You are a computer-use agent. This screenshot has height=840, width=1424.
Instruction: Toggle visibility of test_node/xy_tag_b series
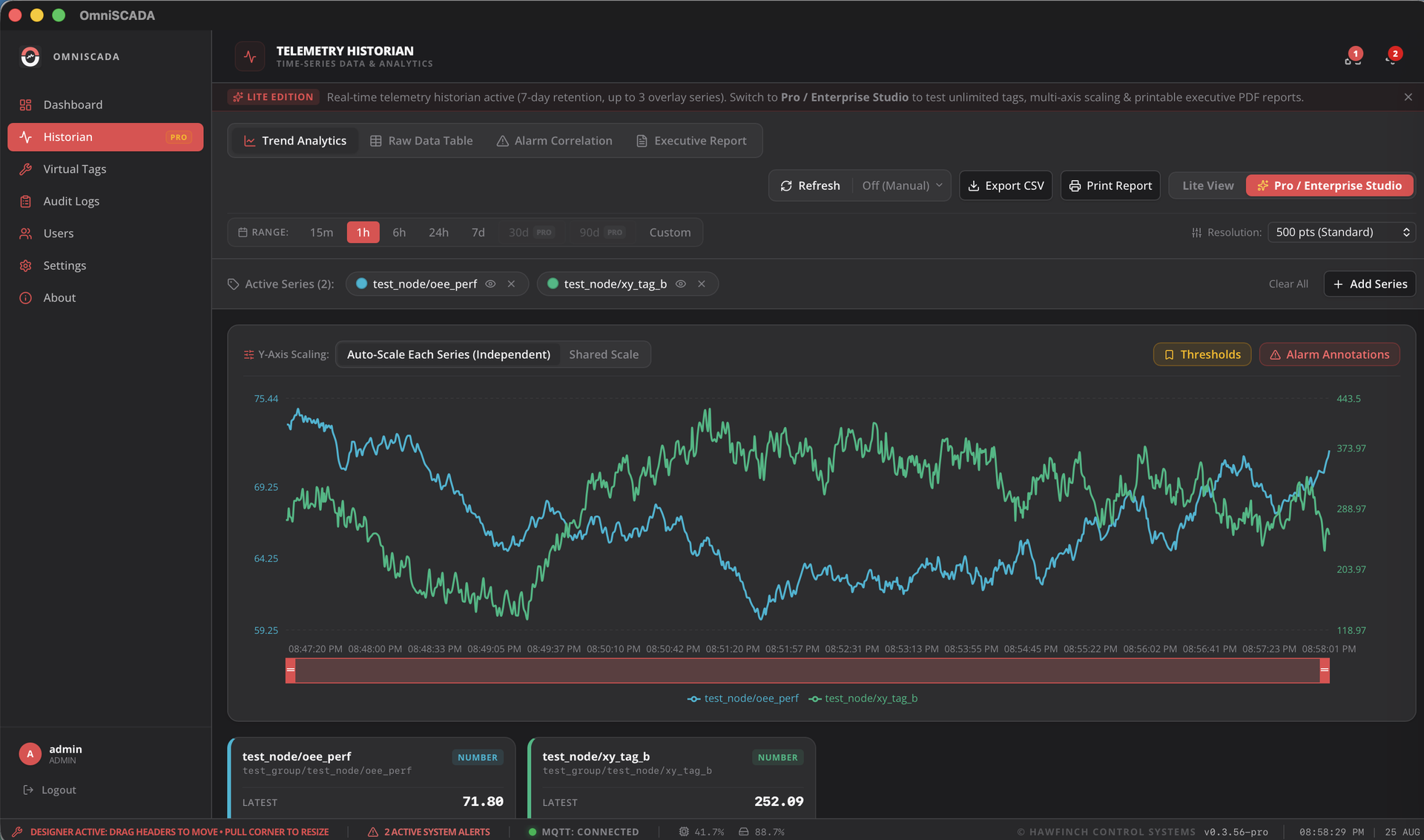point(681,284)
